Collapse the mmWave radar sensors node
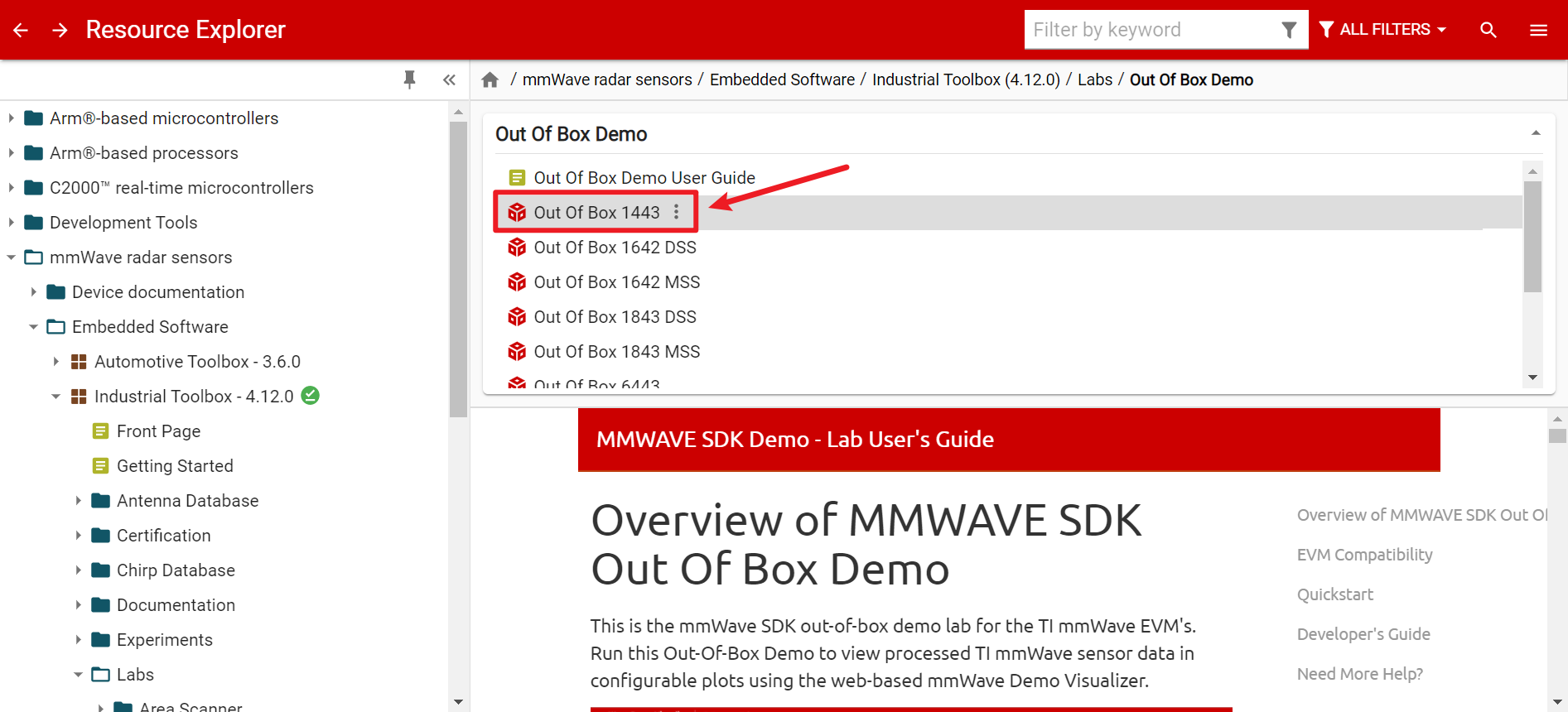This screenshot has height=712, width=1568. coord(12,257)
